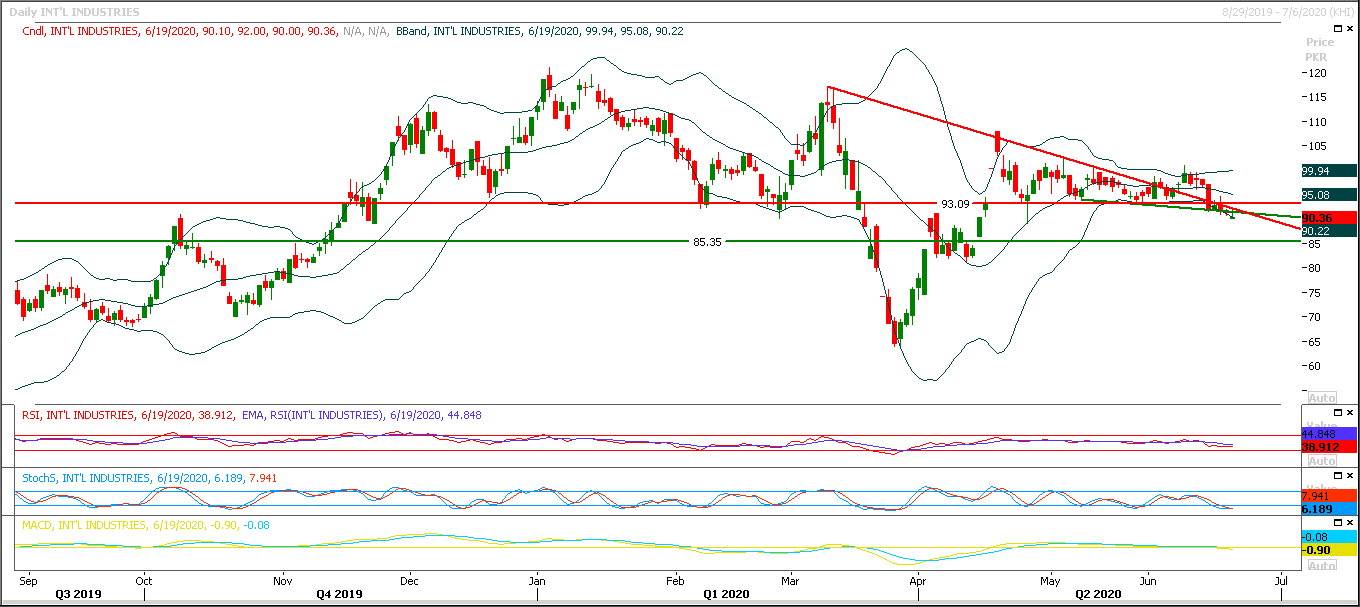1360x607 pixels.
Task: Click the -0.90 MACD value tag
Action: point(1328,551)
